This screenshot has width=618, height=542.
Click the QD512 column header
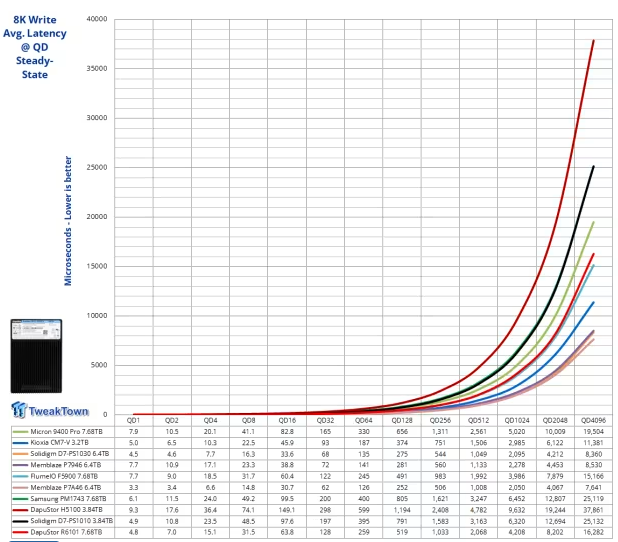[478, 420]
